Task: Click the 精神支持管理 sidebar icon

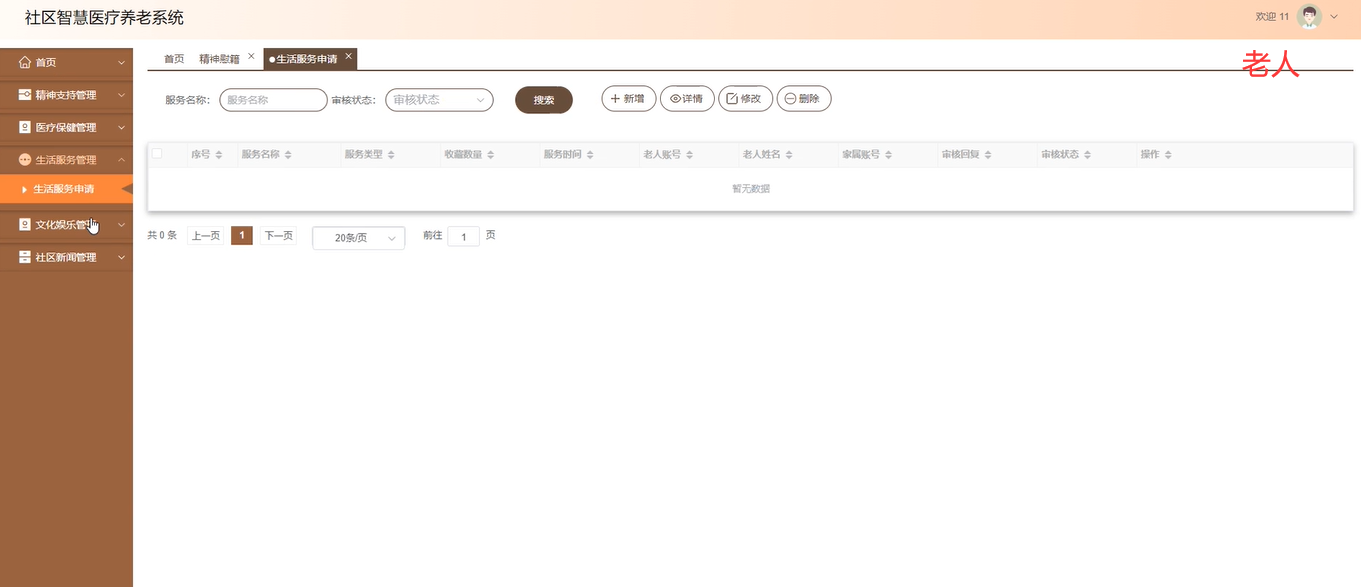Action: [x=25, y=95]
